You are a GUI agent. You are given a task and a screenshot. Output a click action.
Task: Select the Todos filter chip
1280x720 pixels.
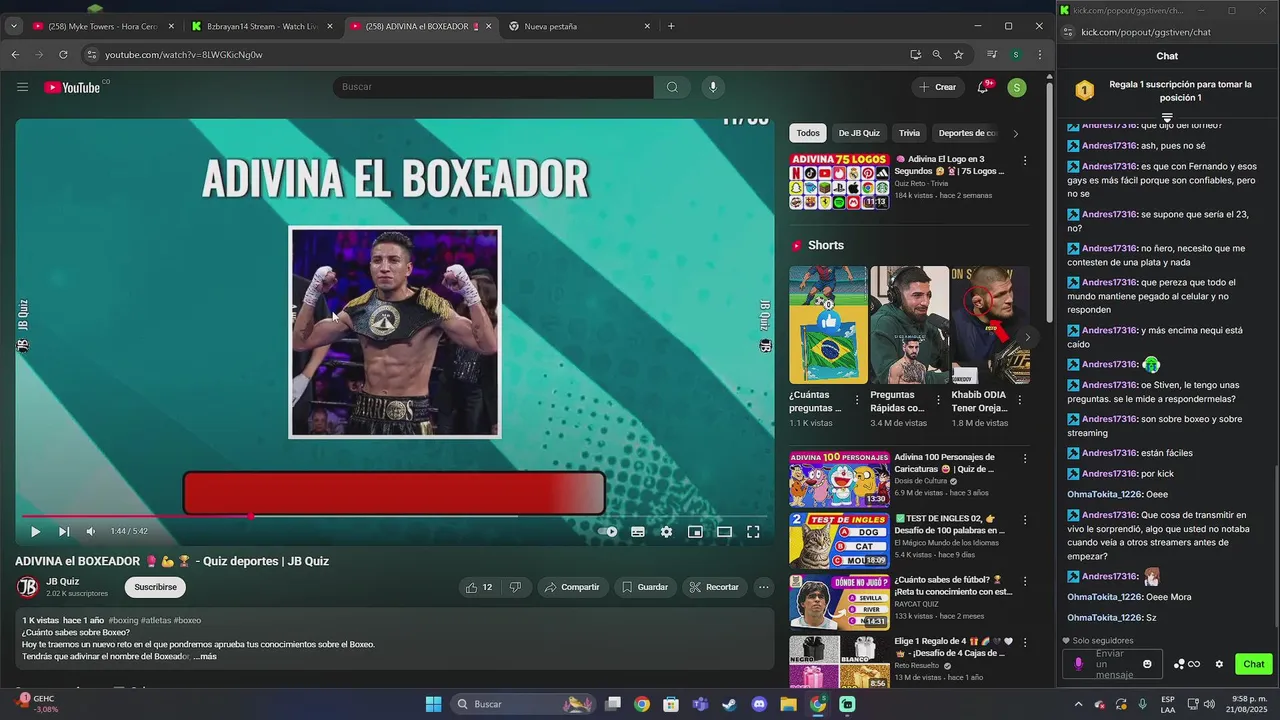pos(808,133)
